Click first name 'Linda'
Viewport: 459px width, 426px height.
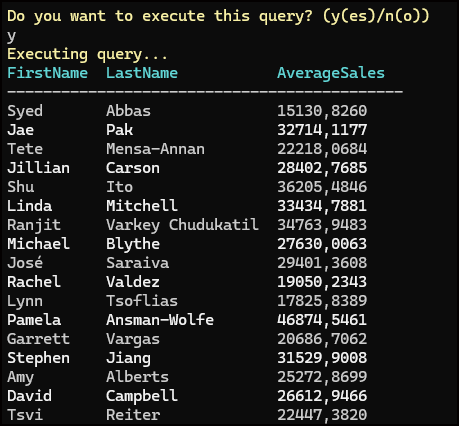tap(30, 206)
